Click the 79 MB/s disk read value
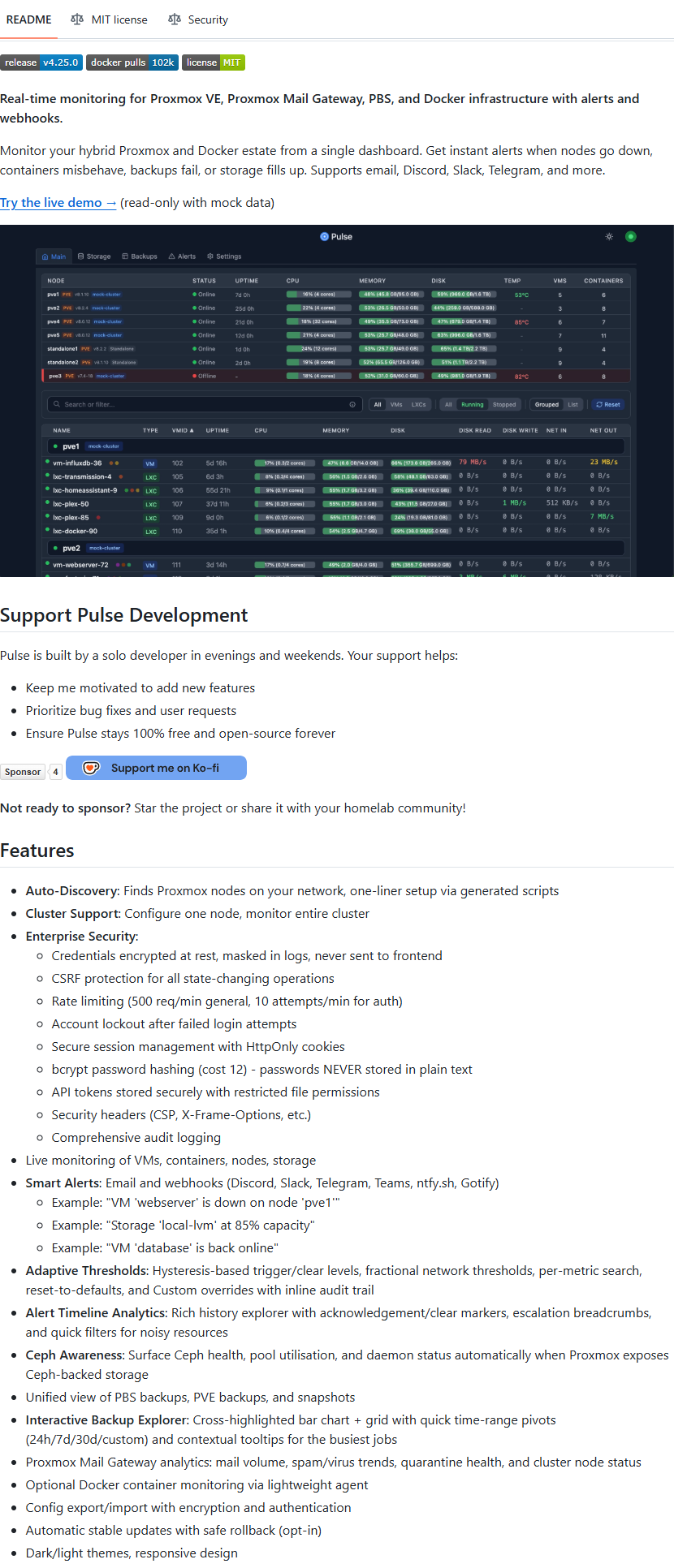This screenshot has width=674, height=1568. [x=473, y=463]
